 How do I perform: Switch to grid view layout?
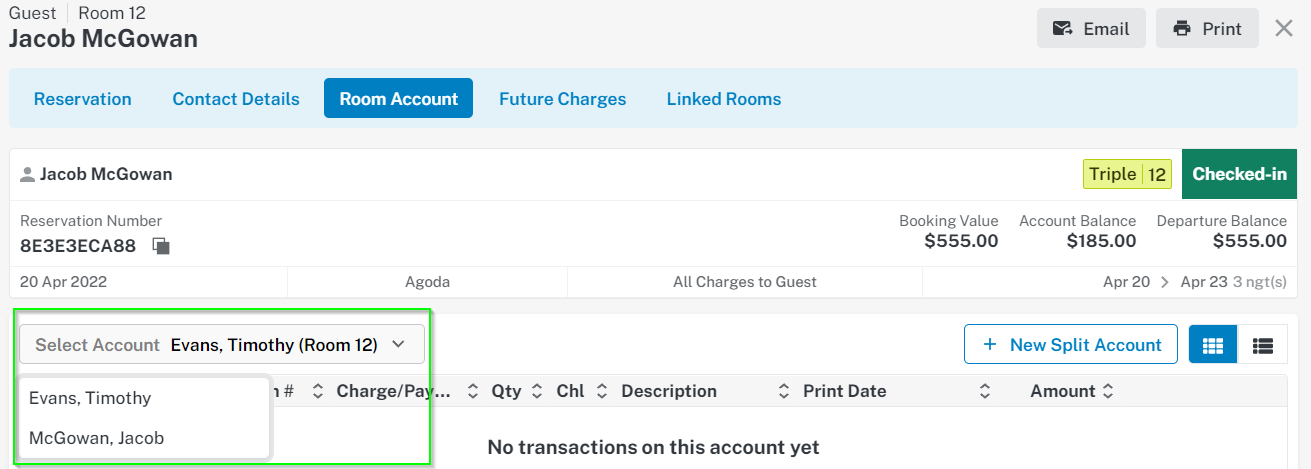(1213, 345)
